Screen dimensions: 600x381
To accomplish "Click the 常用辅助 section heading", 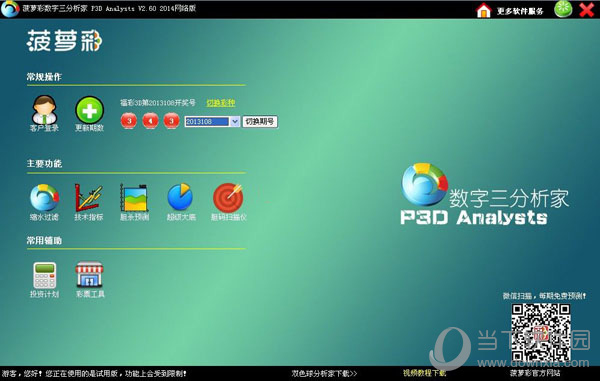I will click(44, 241).
